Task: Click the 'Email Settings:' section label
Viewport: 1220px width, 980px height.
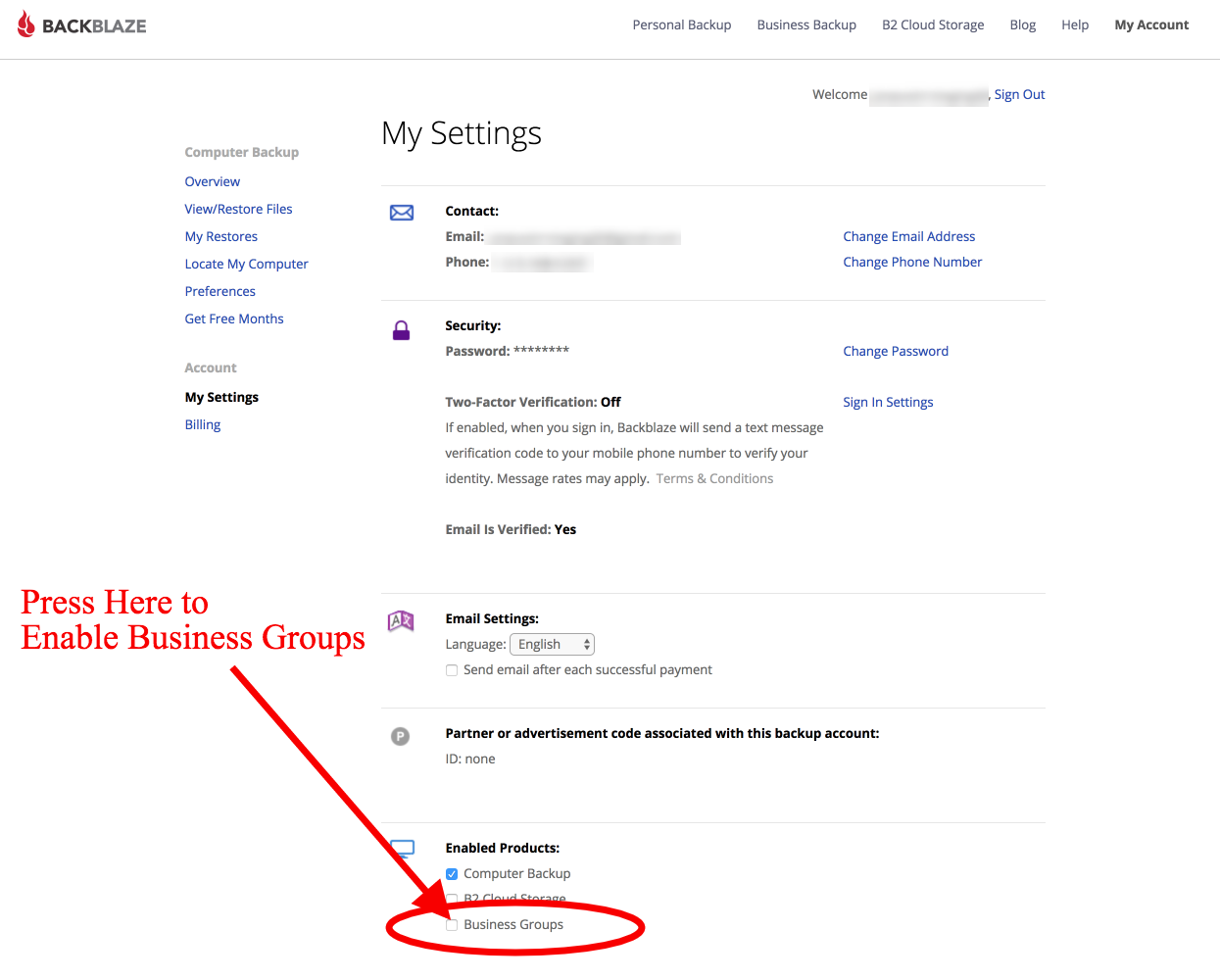Action: click(x=492, y=619)
